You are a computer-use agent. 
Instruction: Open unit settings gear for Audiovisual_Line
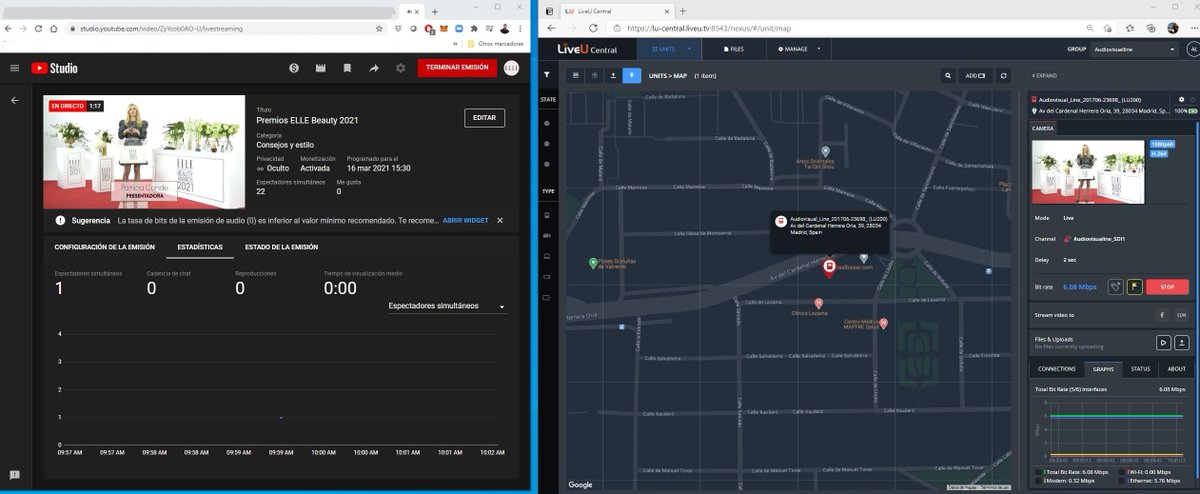(1181, 100)
